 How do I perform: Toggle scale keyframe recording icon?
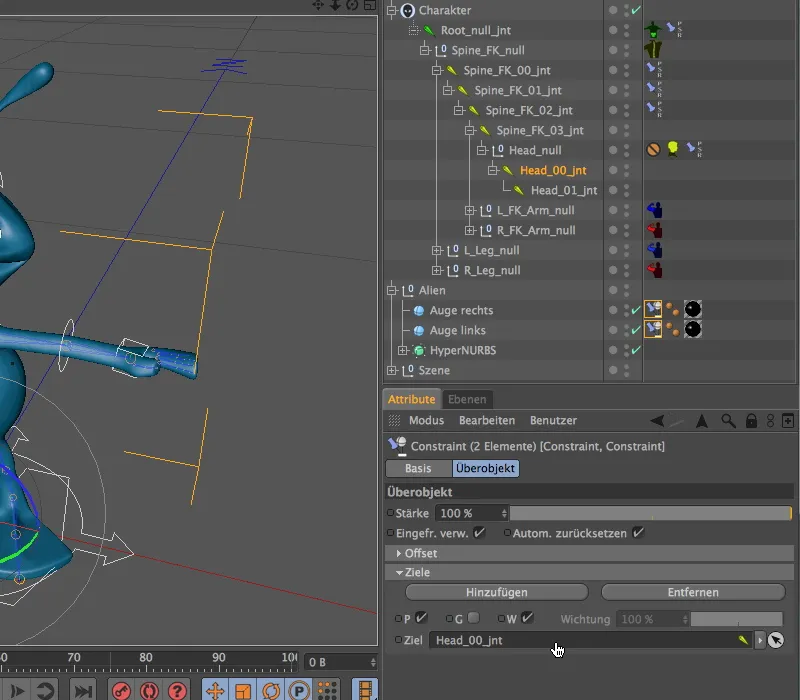pos(243,690)
